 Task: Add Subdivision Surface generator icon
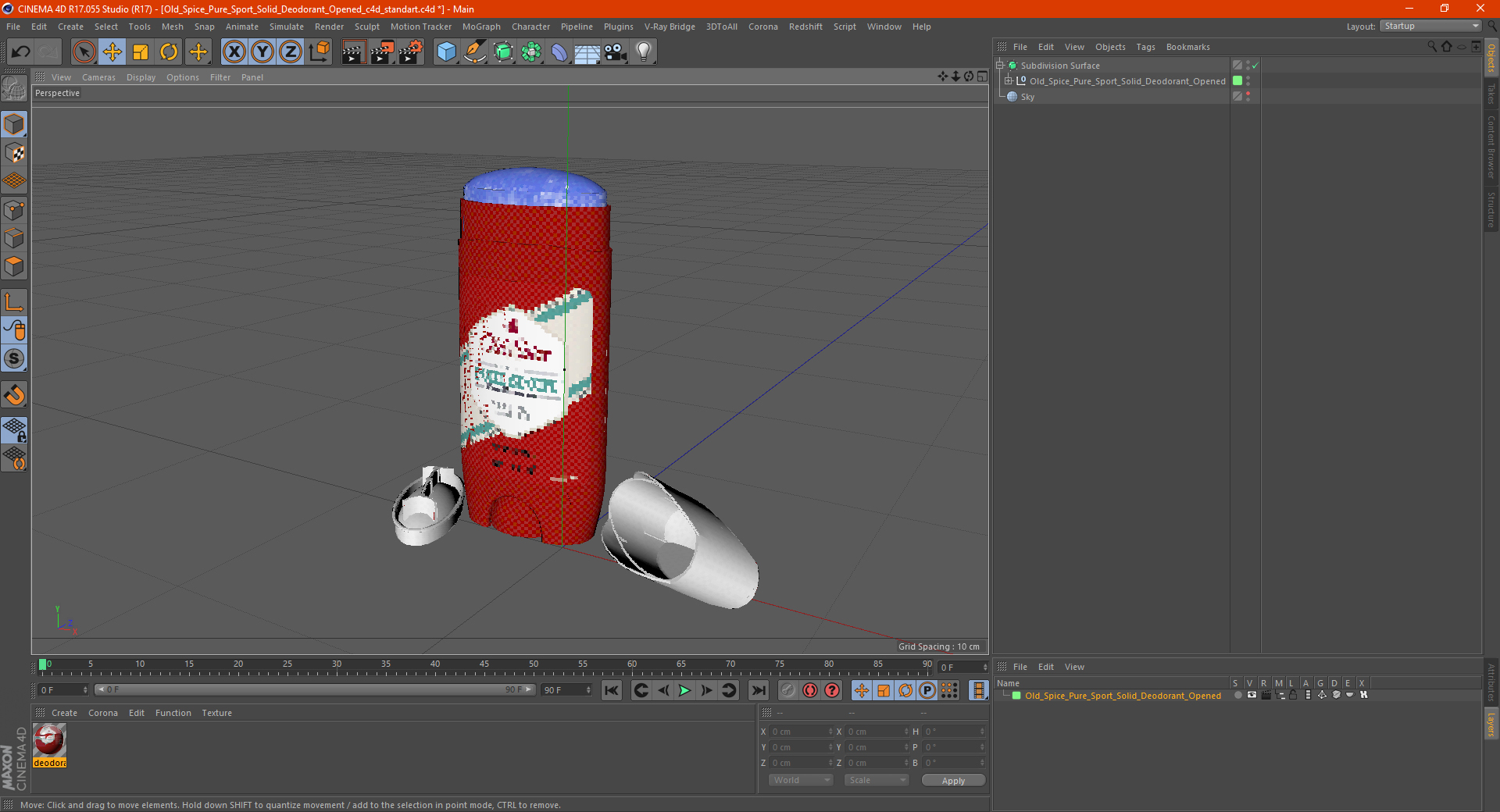(504, 52)
